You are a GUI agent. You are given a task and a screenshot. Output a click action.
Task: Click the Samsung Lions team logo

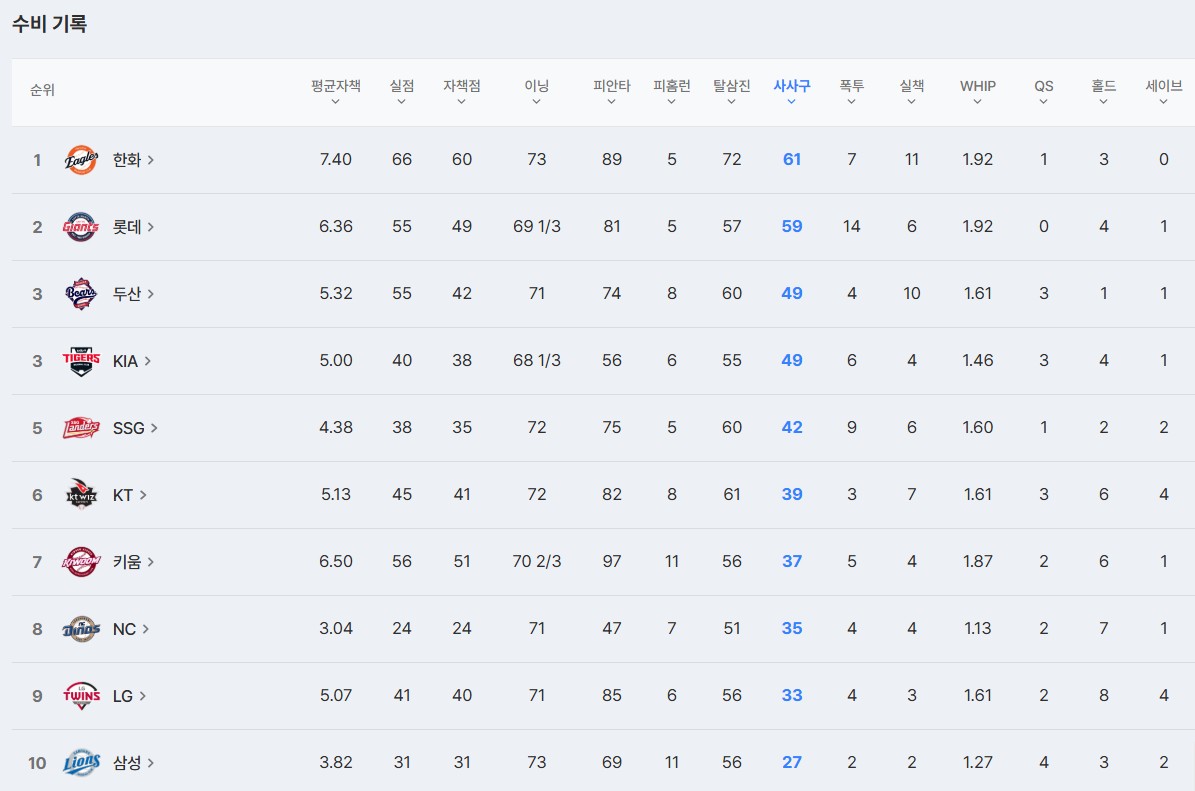tap(81, 763)
